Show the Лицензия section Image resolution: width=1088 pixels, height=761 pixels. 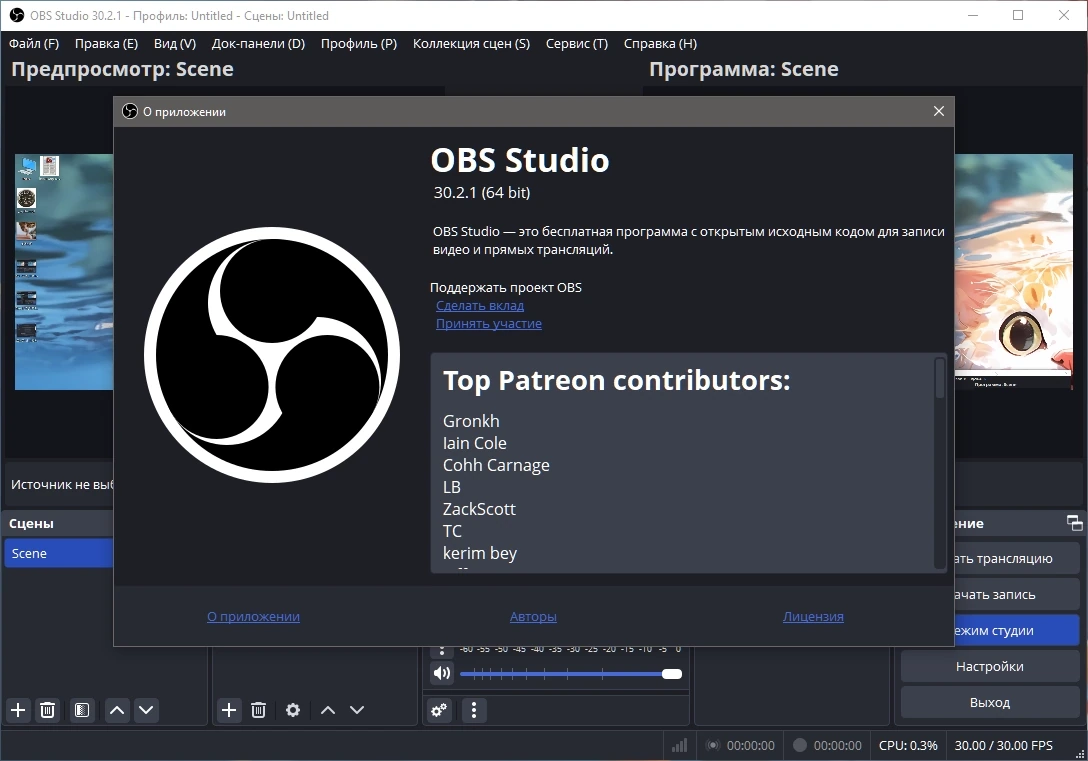(813, 616)
